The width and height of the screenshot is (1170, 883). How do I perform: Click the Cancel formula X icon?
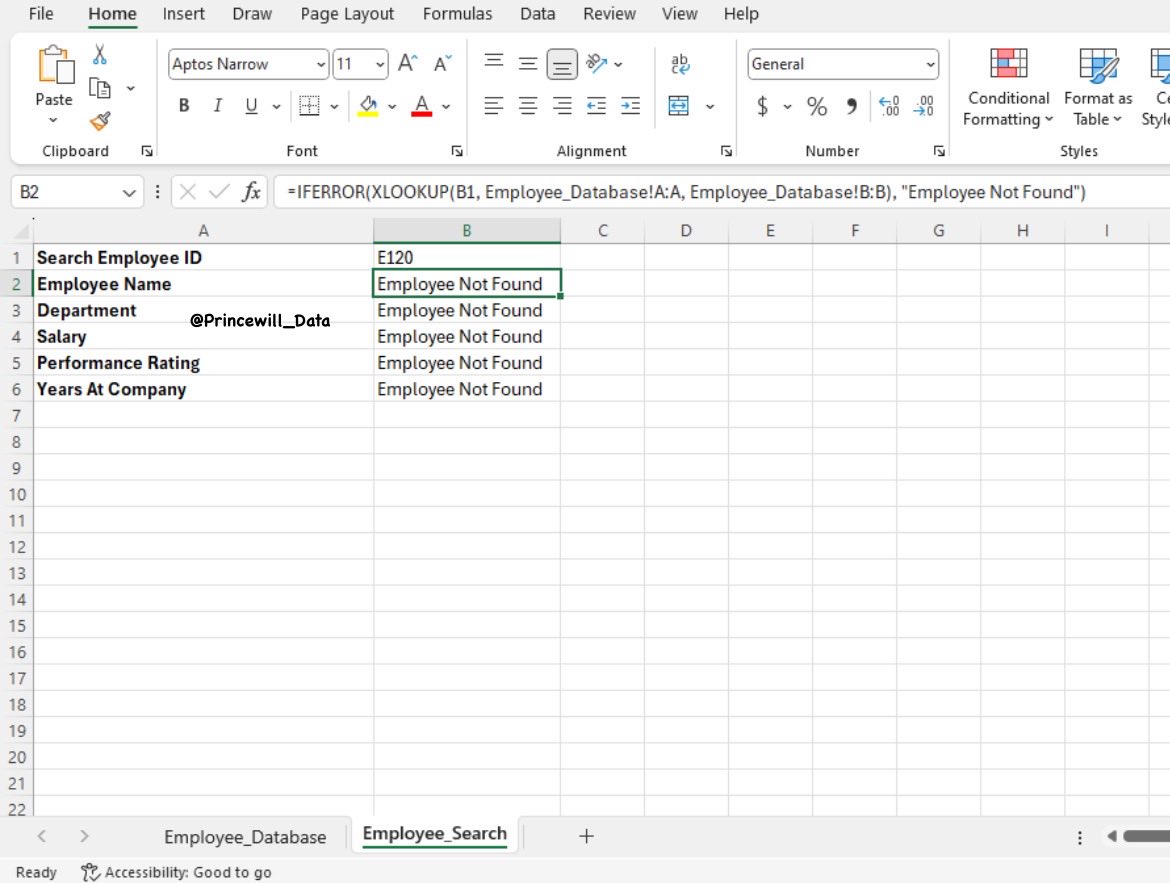[x=187, y=193]
